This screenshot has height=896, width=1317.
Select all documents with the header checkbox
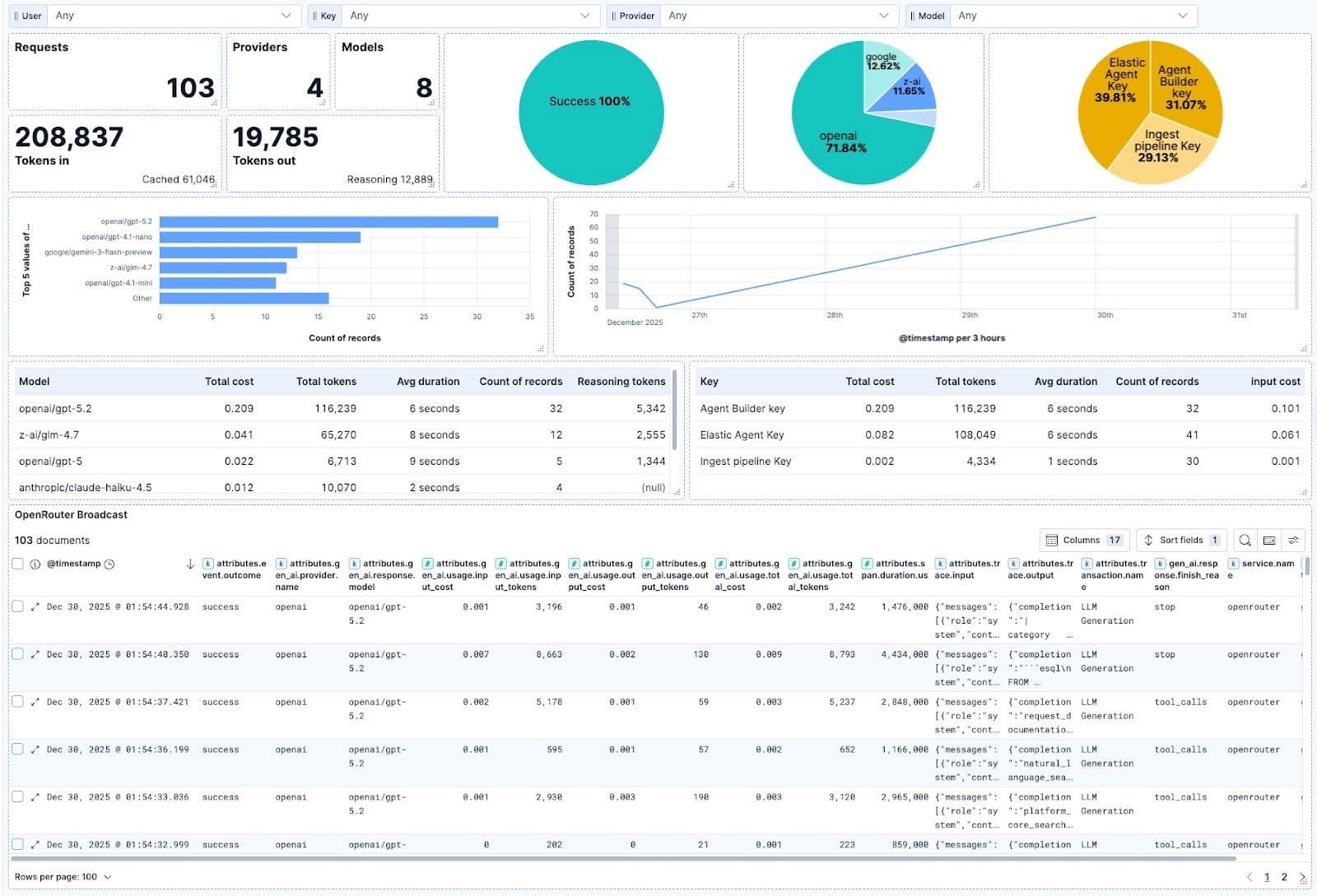pyautogui.click(x=18, y=564)
